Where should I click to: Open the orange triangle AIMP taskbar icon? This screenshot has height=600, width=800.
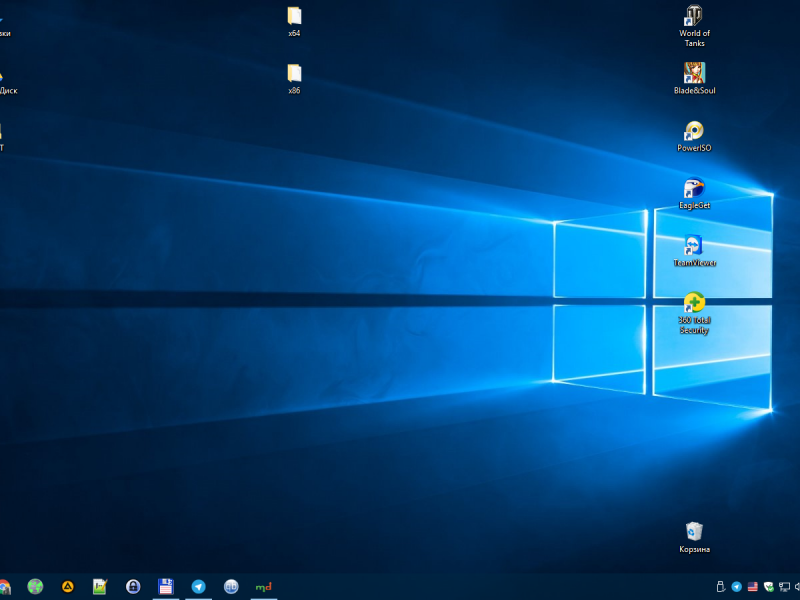click(68, 587)
